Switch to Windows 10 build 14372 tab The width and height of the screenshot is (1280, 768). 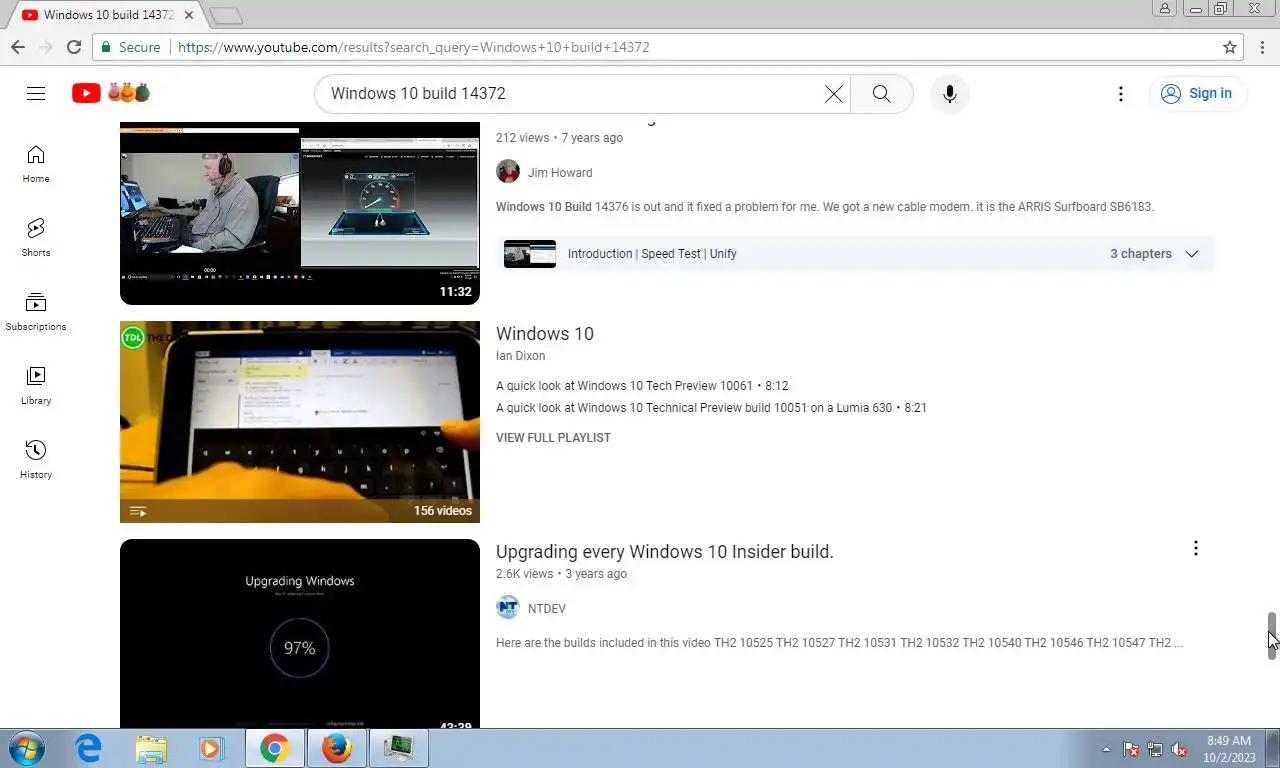coord(109,15)
